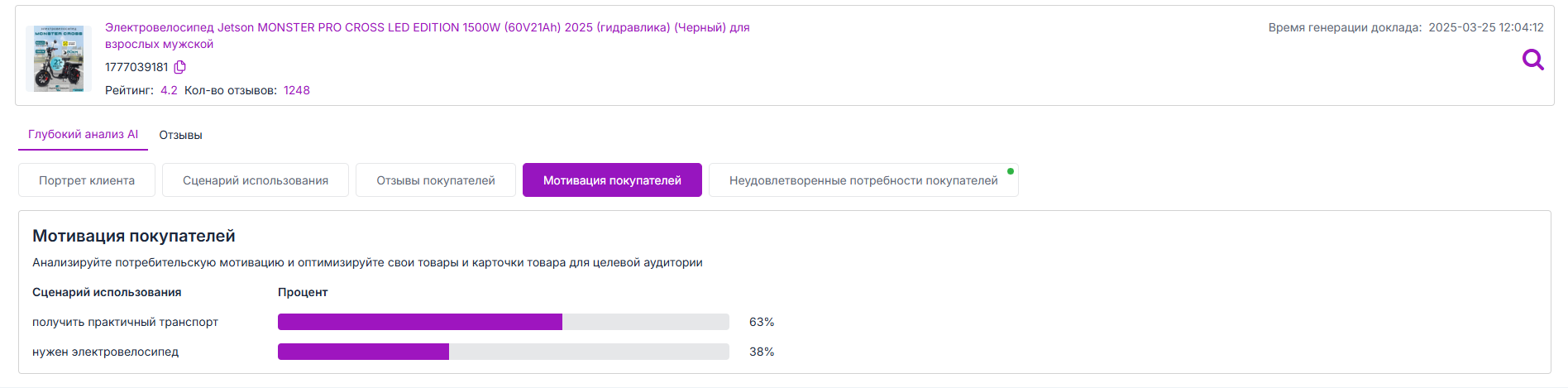Click the rating value 4.2
Image resolution: width=1568 pixels, height=388 pixels.
(x=169, y=90)
